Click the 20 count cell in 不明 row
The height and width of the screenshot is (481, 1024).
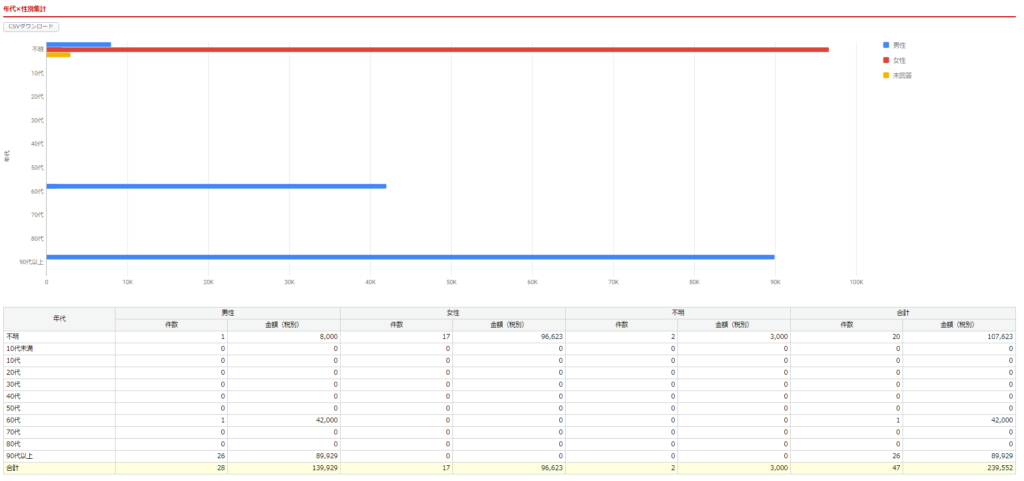846,337
